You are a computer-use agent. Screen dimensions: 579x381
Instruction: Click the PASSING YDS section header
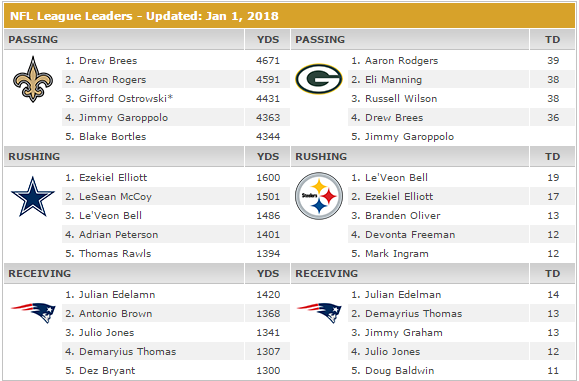[x=147, y=40]
